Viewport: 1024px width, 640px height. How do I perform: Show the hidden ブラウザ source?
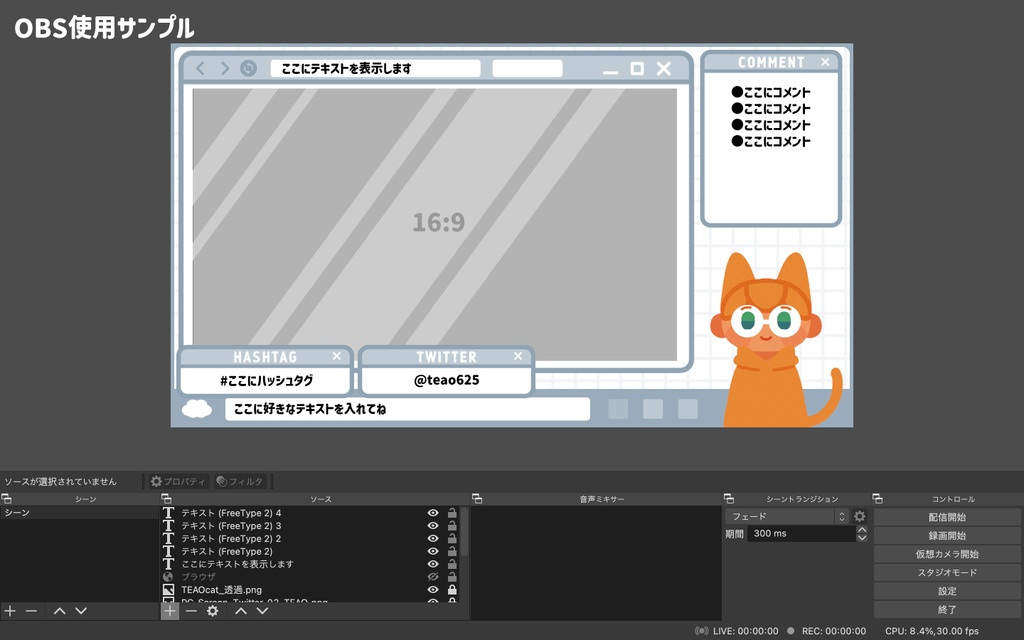(x=432, y=577)
